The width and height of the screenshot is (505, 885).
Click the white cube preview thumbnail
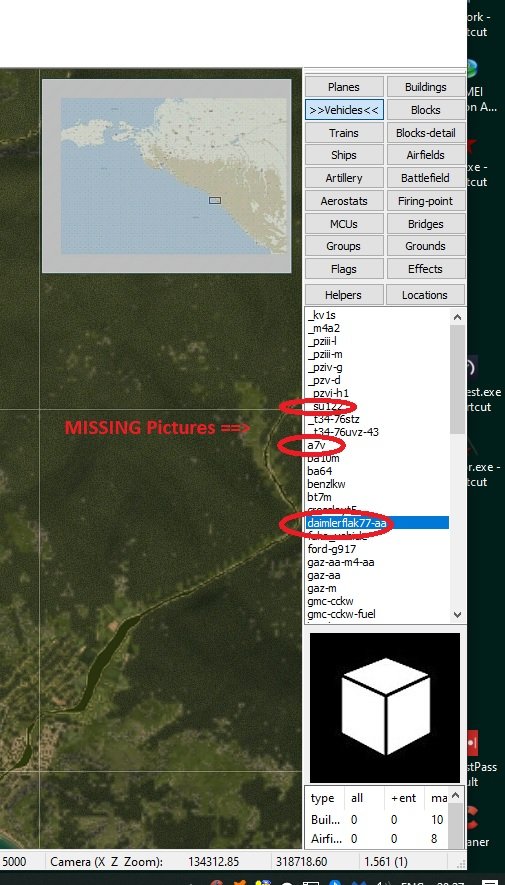pos(385,707)
